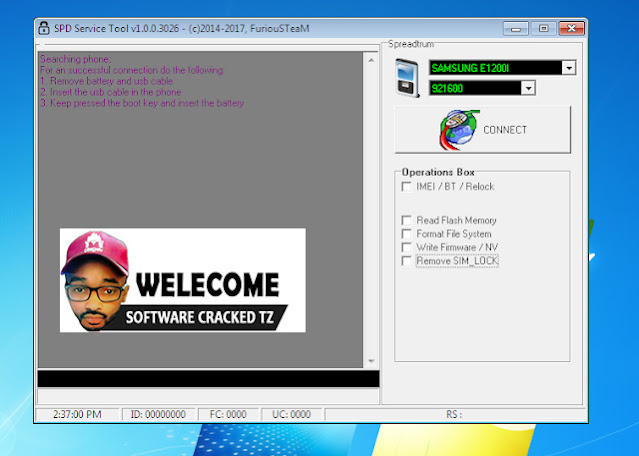Click the CONNECT button
639x456 pixels.
click(x=483, y=130)
